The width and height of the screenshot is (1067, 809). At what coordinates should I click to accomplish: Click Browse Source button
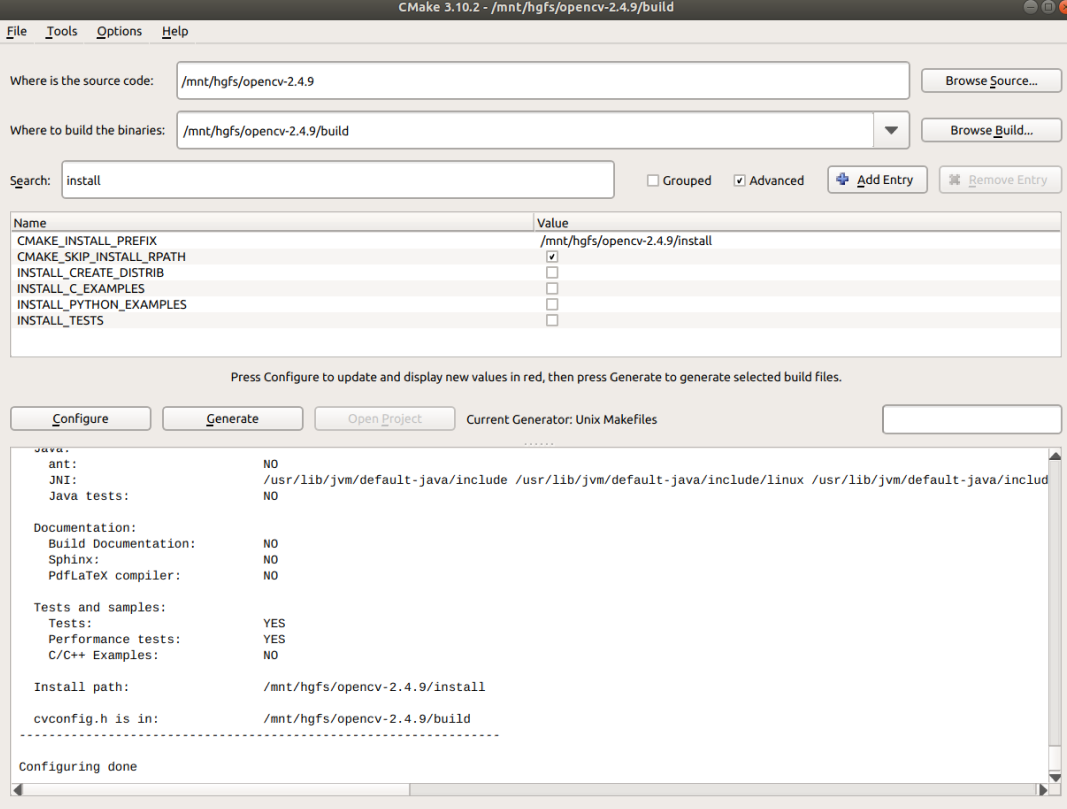[x=991, y=80]
